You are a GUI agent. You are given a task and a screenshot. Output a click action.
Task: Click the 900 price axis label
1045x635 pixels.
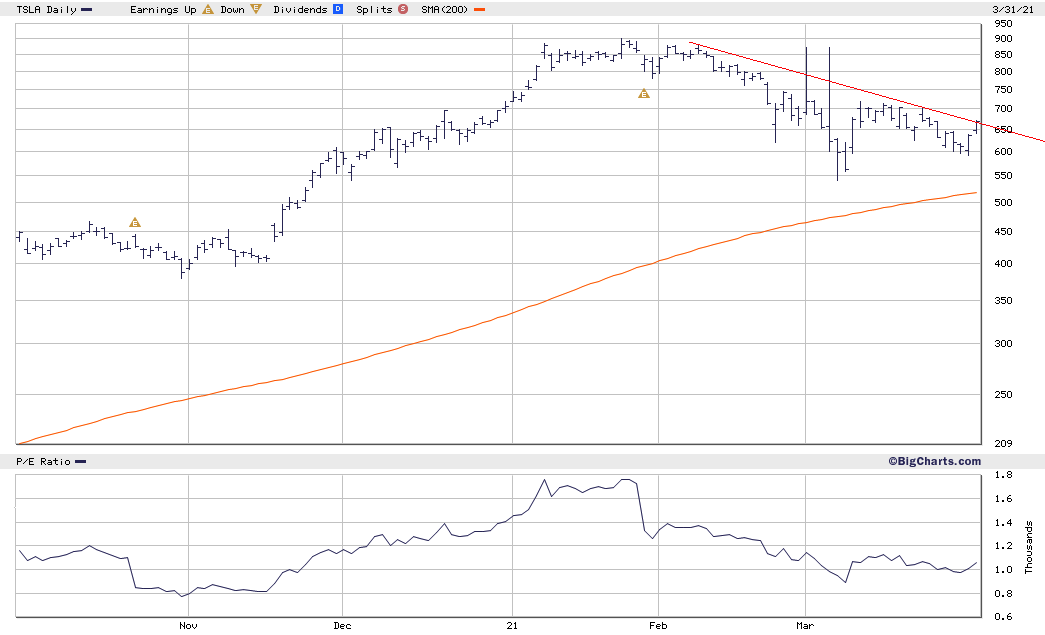click(x=1003, y=39)
